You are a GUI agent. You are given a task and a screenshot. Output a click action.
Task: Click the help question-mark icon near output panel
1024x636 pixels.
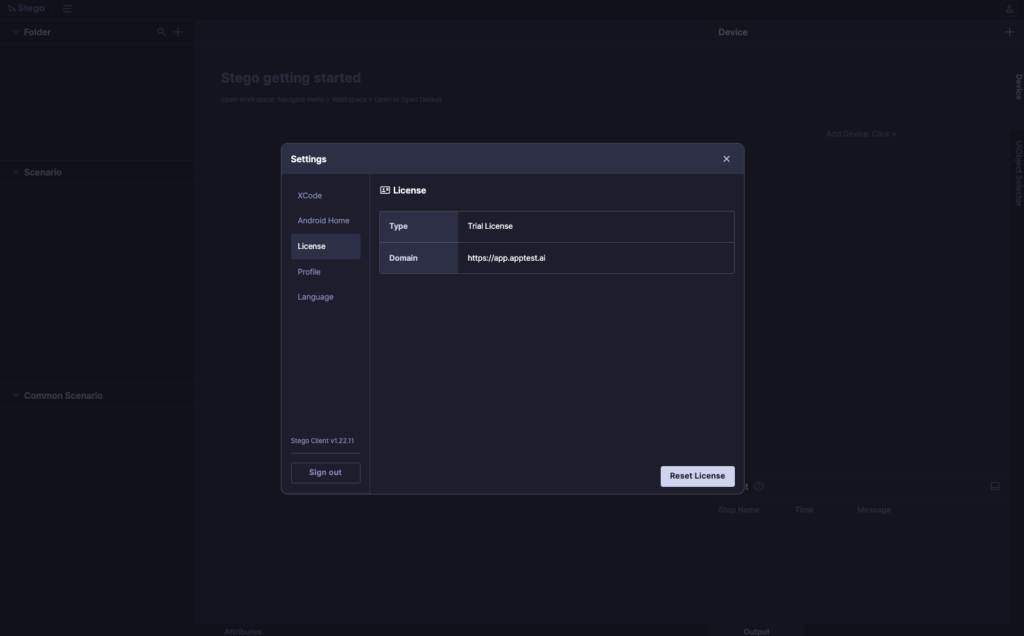[759, 486]
